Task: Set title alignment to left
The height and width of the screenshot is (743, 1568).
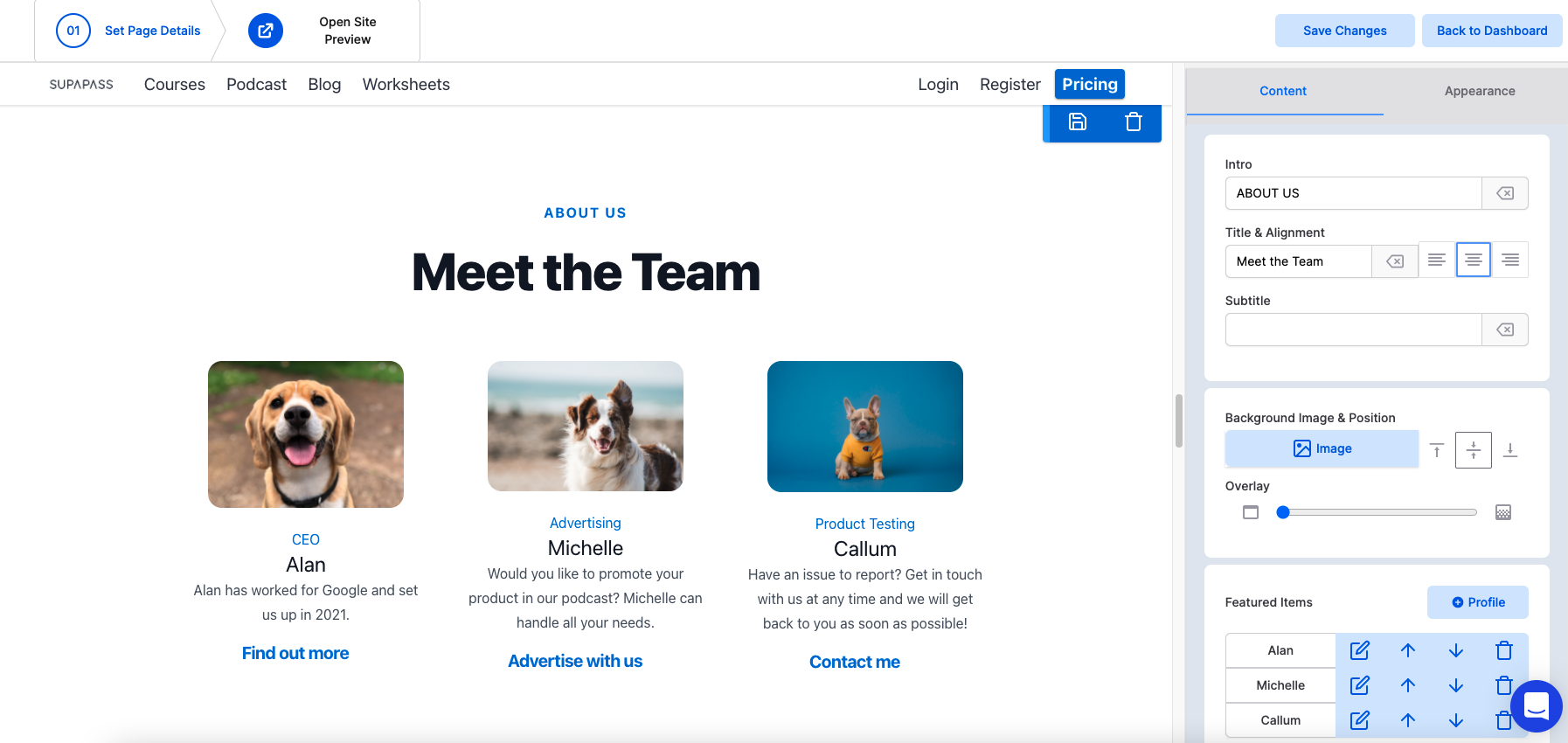Action: click(x=1436, y=260)
